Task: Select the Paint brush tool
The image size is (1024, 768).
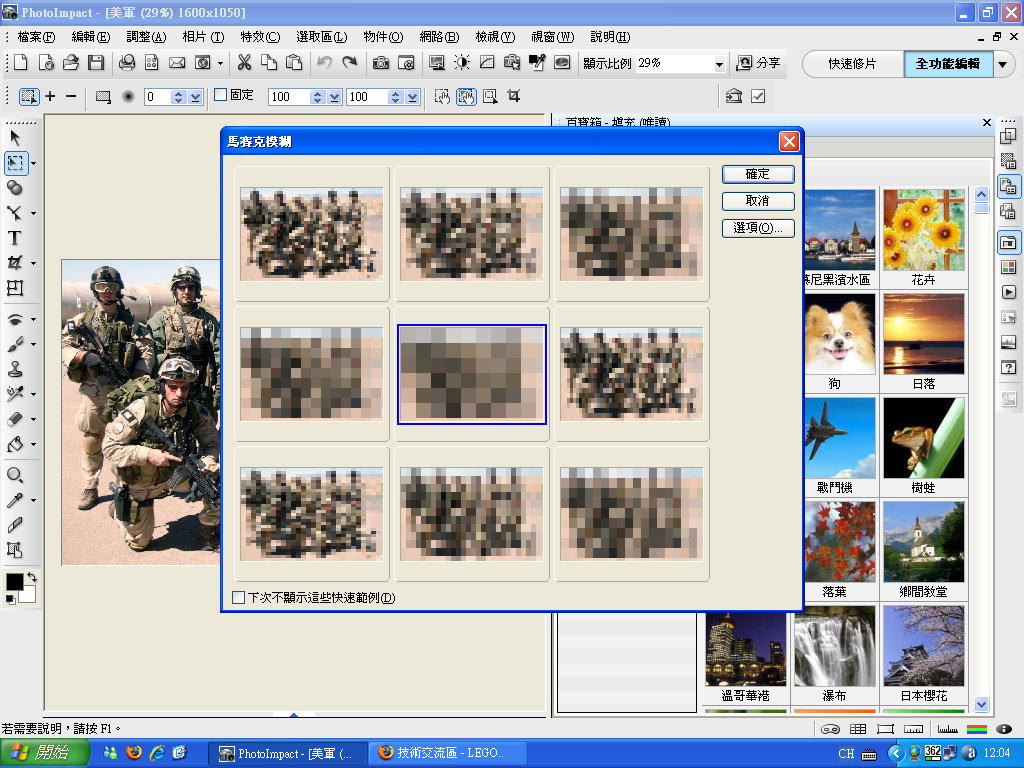Action: (15, 344)
